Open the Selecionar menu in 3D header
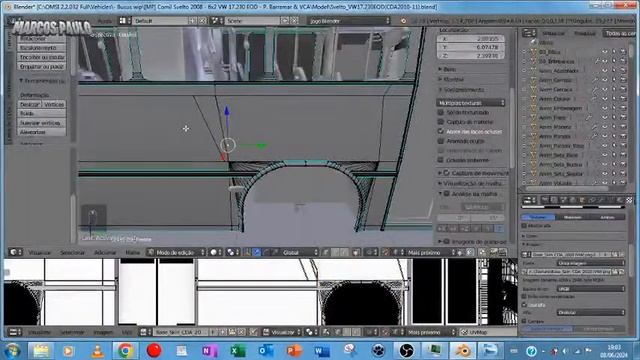 (x=72, y=253)
